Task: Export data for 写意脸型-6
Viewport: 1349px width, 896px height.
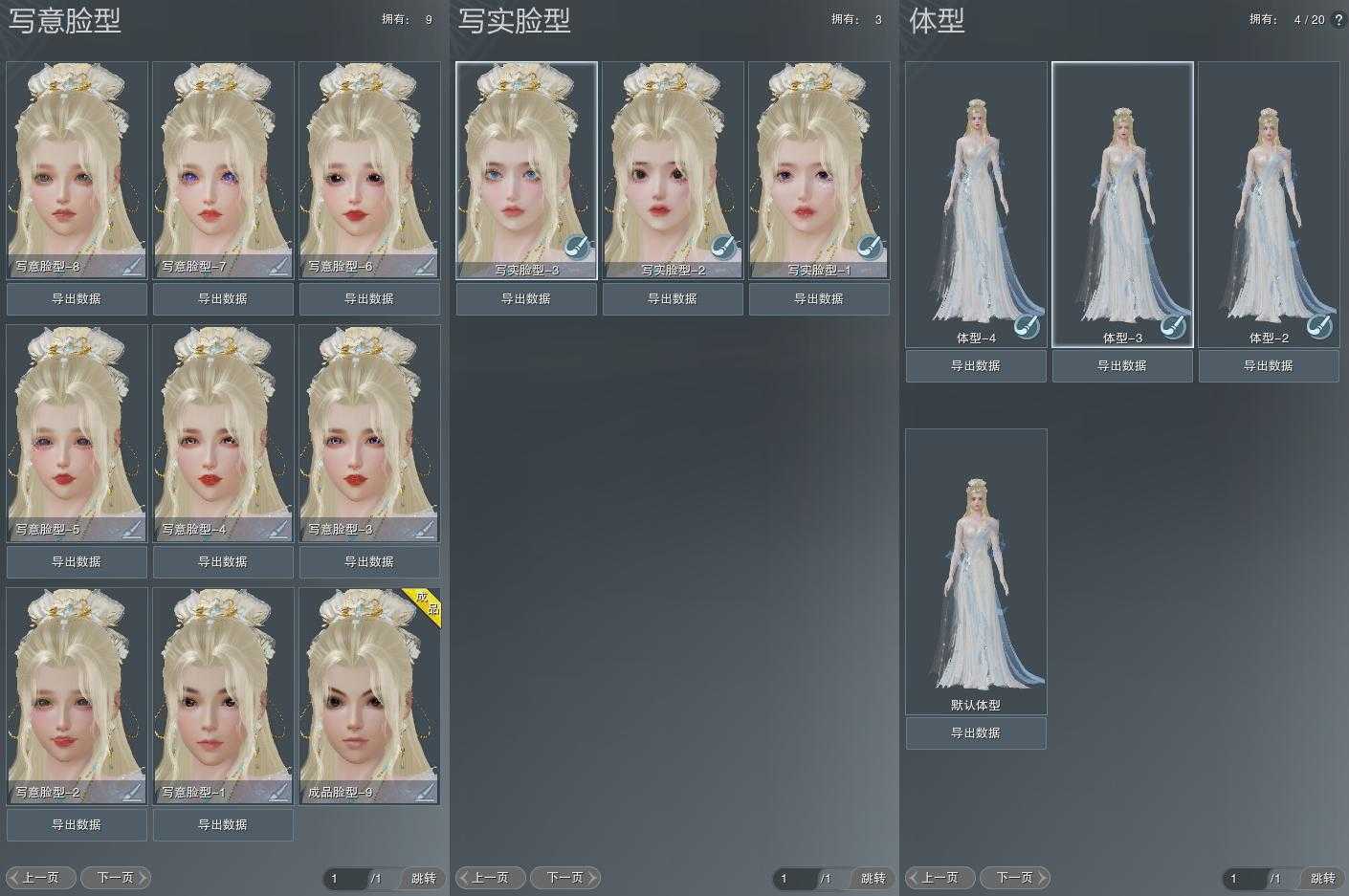Action: point(369,299)
